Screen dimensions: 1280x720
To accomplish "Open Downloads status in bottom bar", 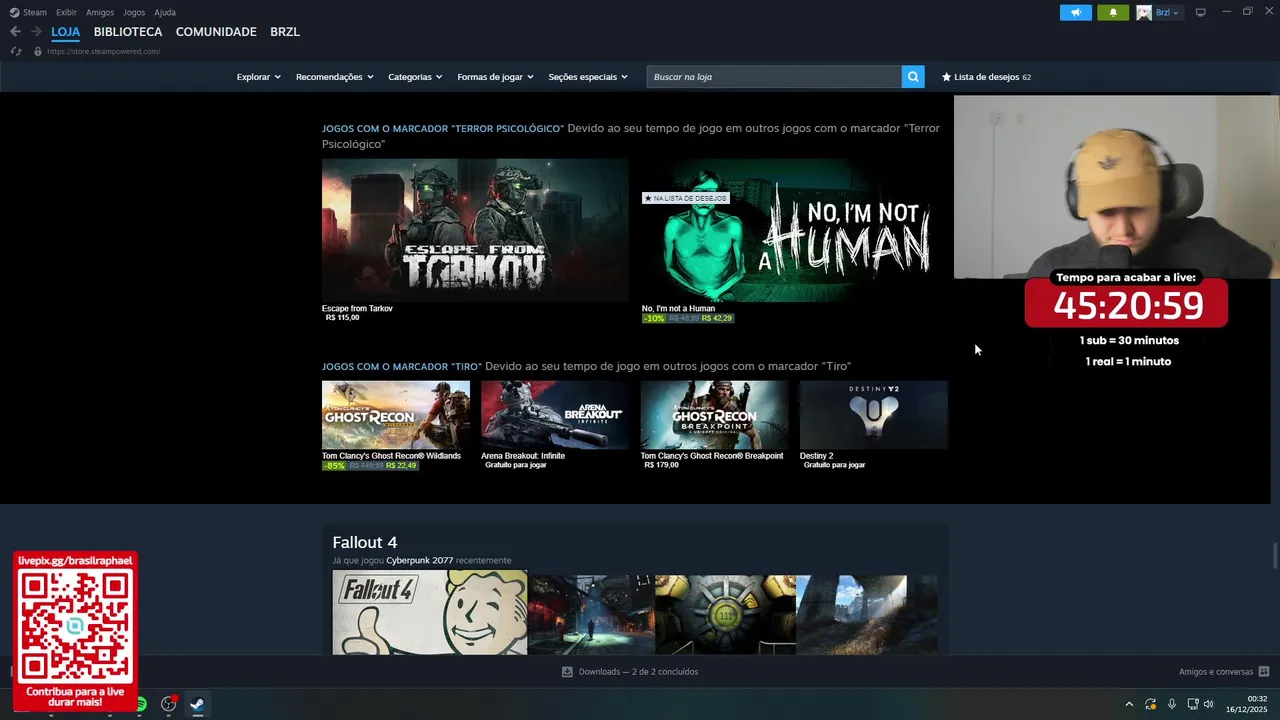I will (638, 672).
